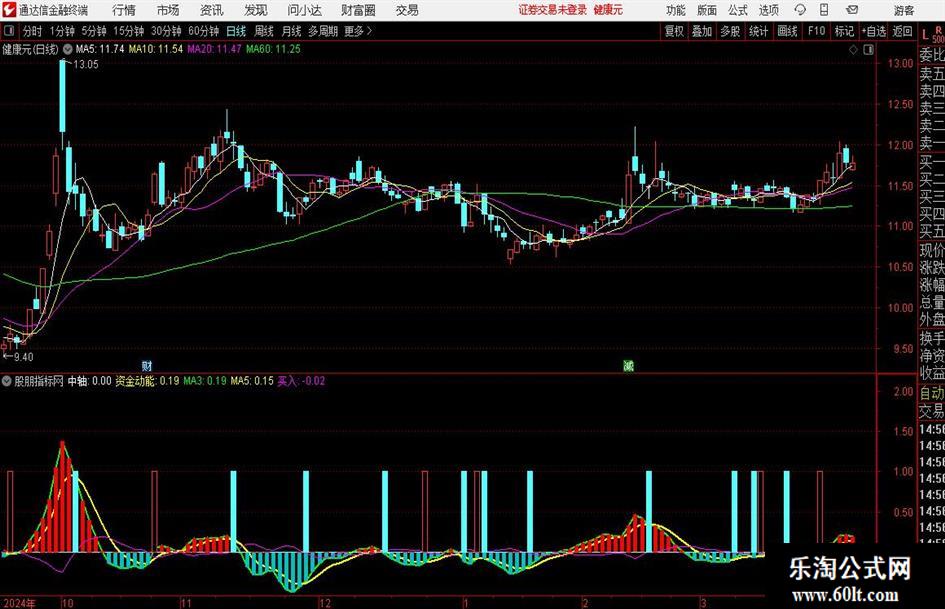Image resolution: width=945 pixels, height=609 pixels.
Task: Open the 公式 menu
Action: [x=737, y=10]
